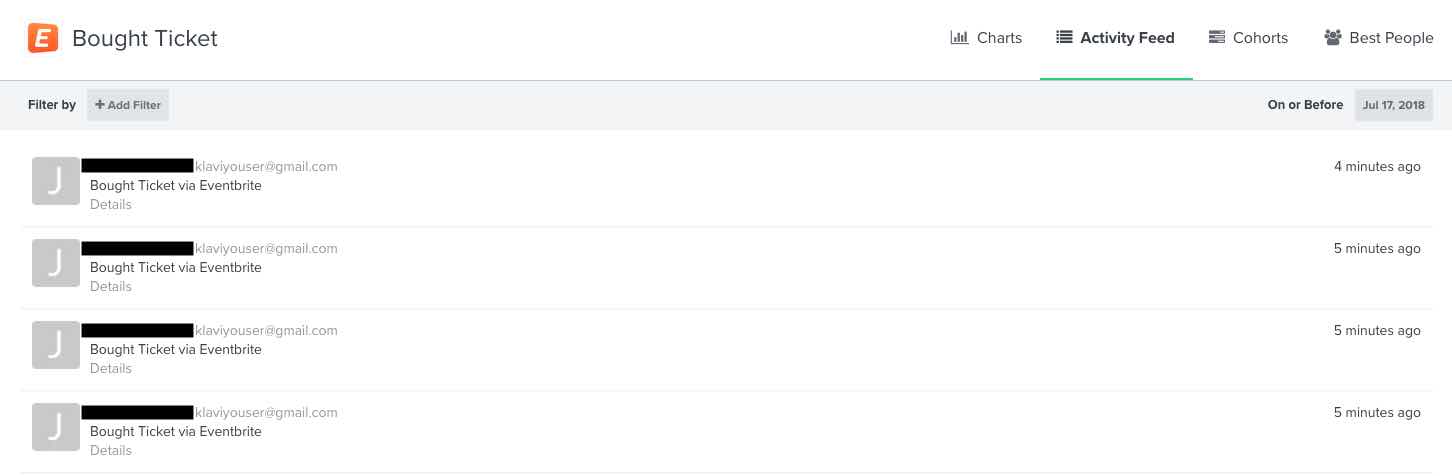Screen dimensions: 1452x476
Task: Click the second activity's J avatar
Action: [x=56, y=263]
